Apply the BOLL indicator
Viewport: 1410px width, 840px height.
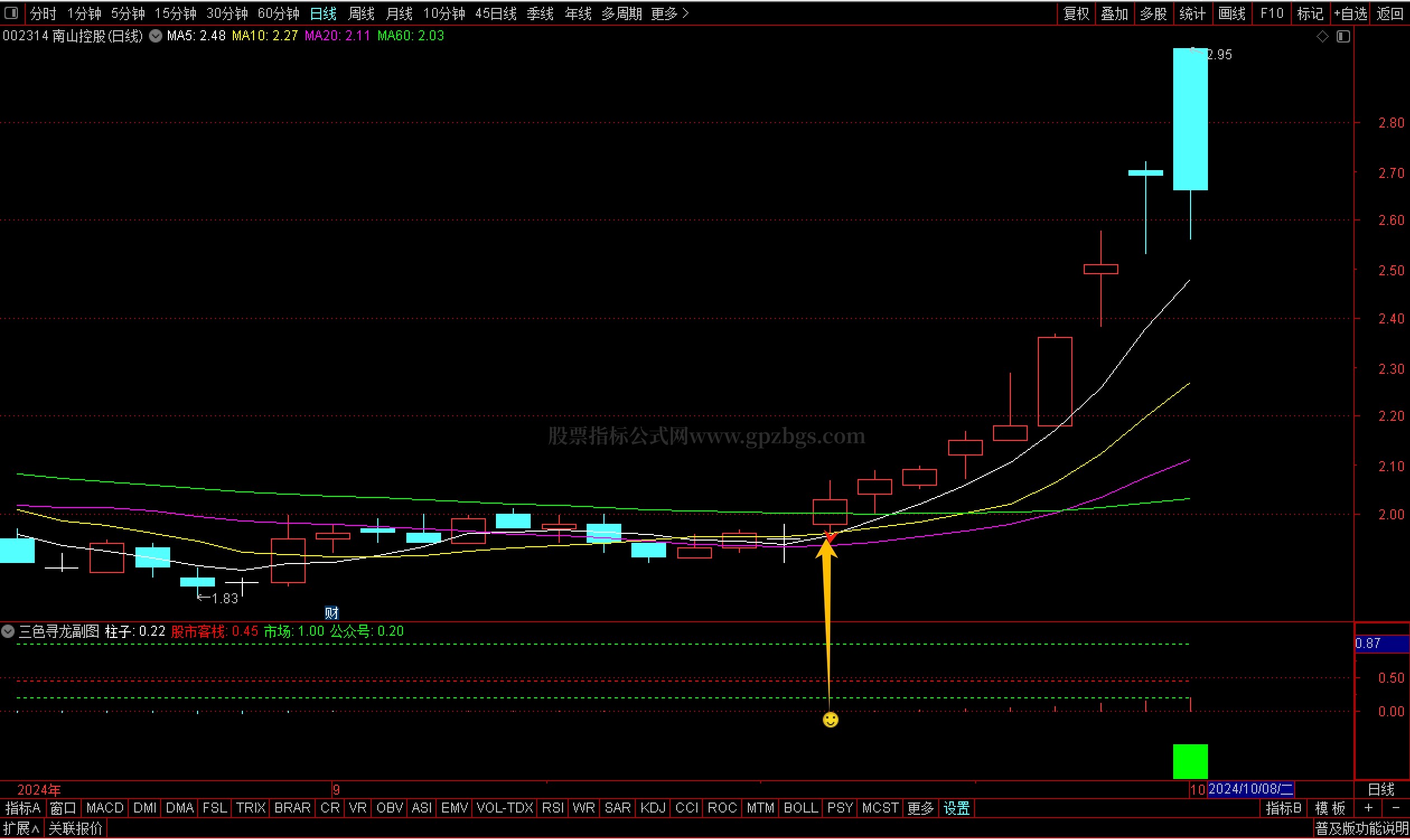point(800,808)
